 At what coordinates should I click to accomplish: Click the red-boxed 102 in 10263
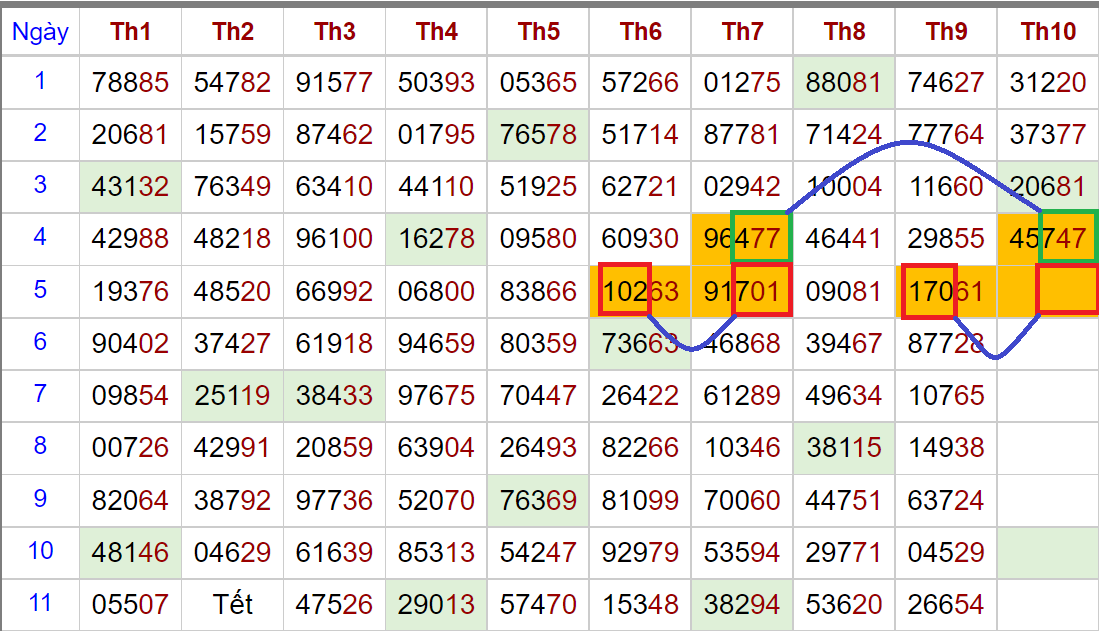tap(625, 291)
